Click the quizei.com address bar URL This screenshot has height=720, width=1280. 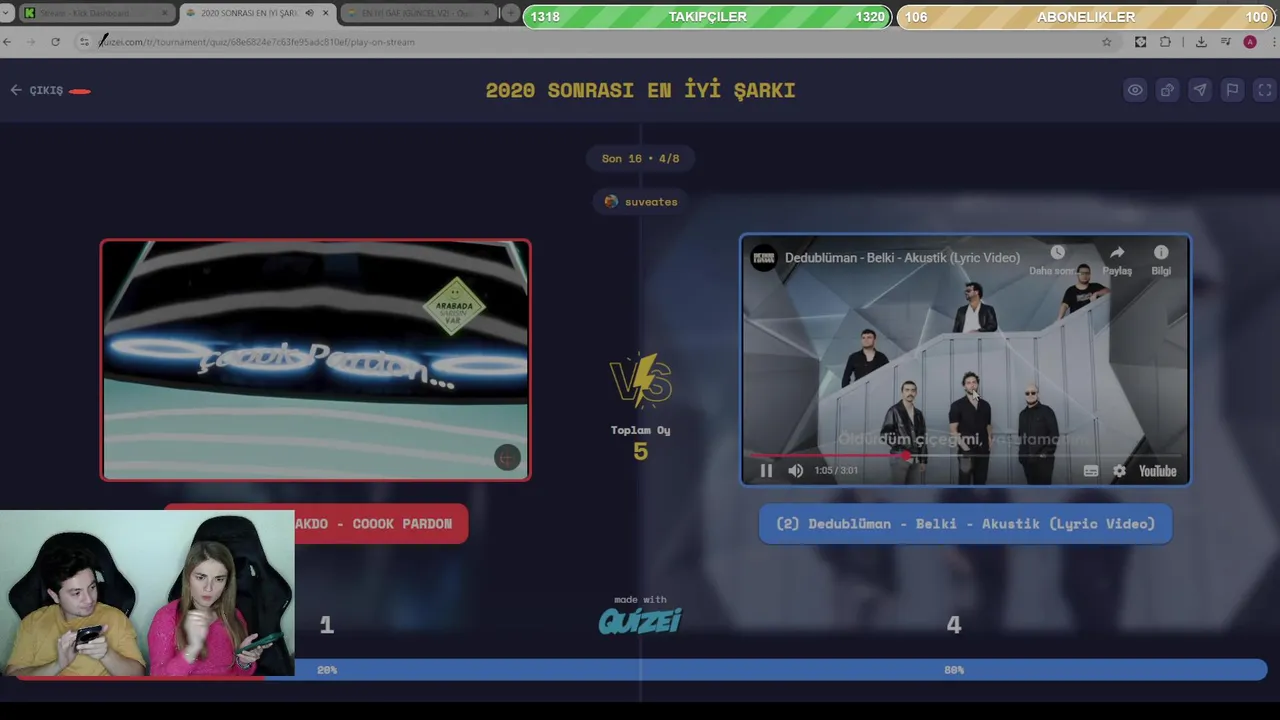coord(258,42)
